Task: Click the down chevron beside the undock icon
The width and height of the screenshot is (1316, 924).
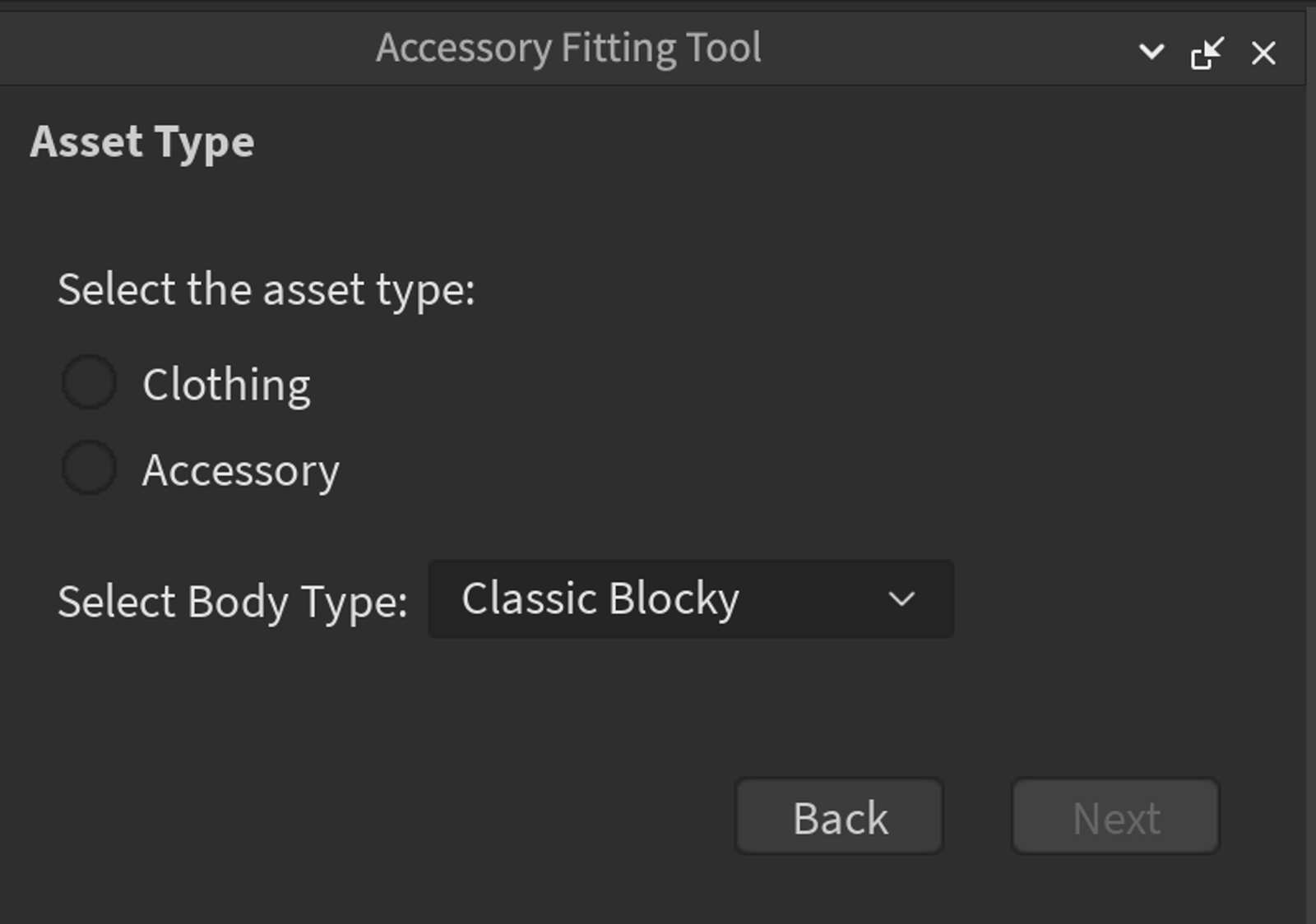Action: tap(1151, 53)
